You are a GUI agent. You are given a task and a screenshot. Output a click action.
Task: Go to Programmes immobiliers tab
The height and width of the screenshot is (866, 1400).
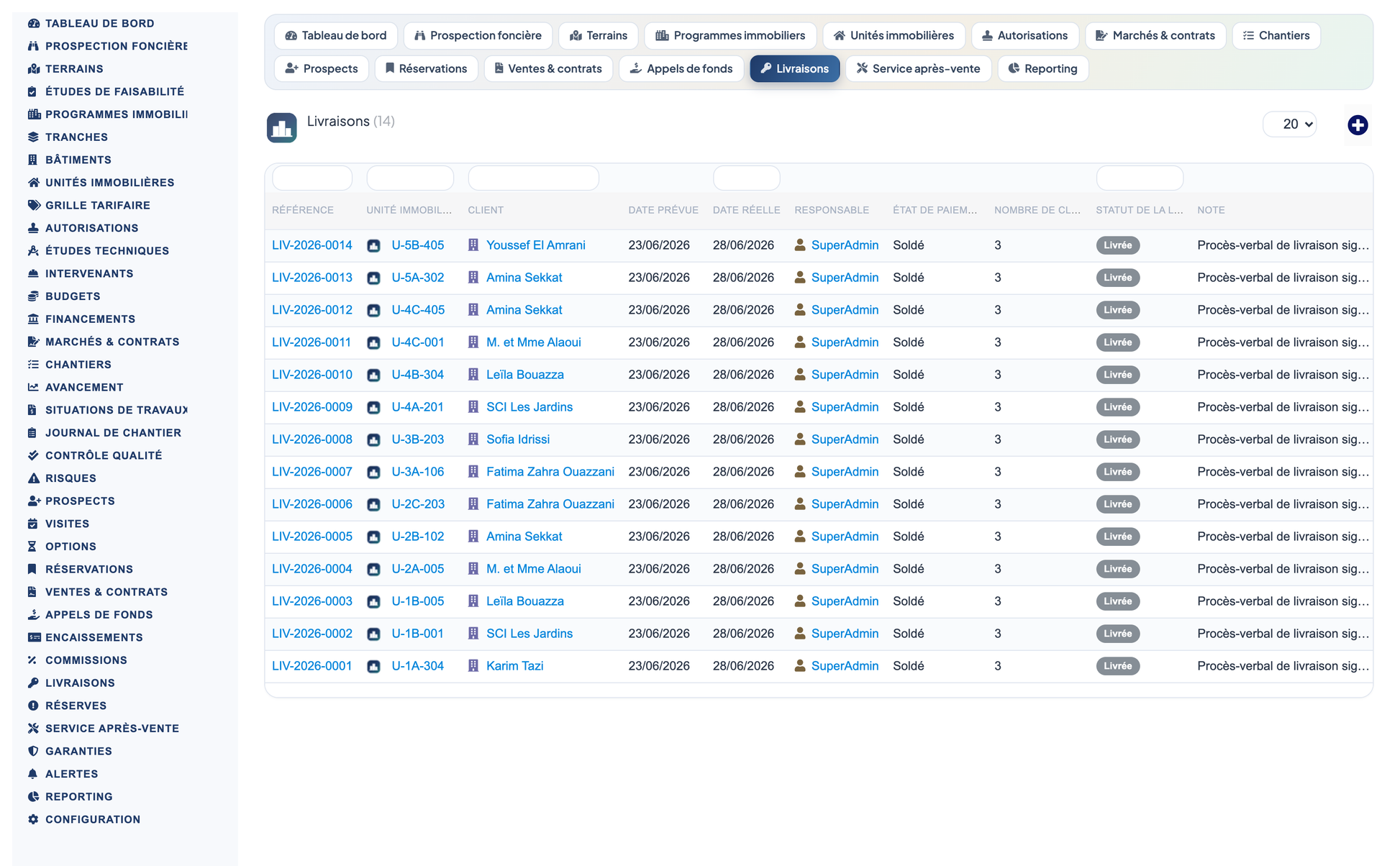pyautogui.click(x=730, y=35)
